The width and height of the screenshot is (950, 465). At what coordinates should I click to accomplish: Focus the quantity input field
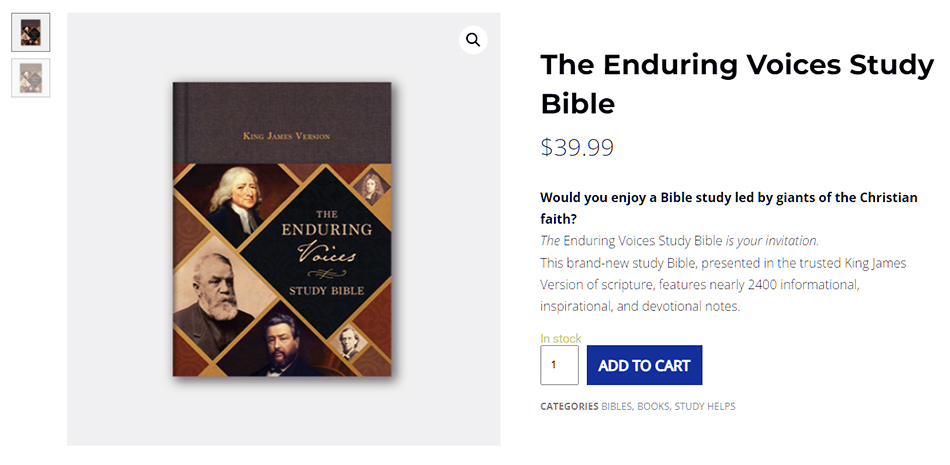[x=559, y=365]
